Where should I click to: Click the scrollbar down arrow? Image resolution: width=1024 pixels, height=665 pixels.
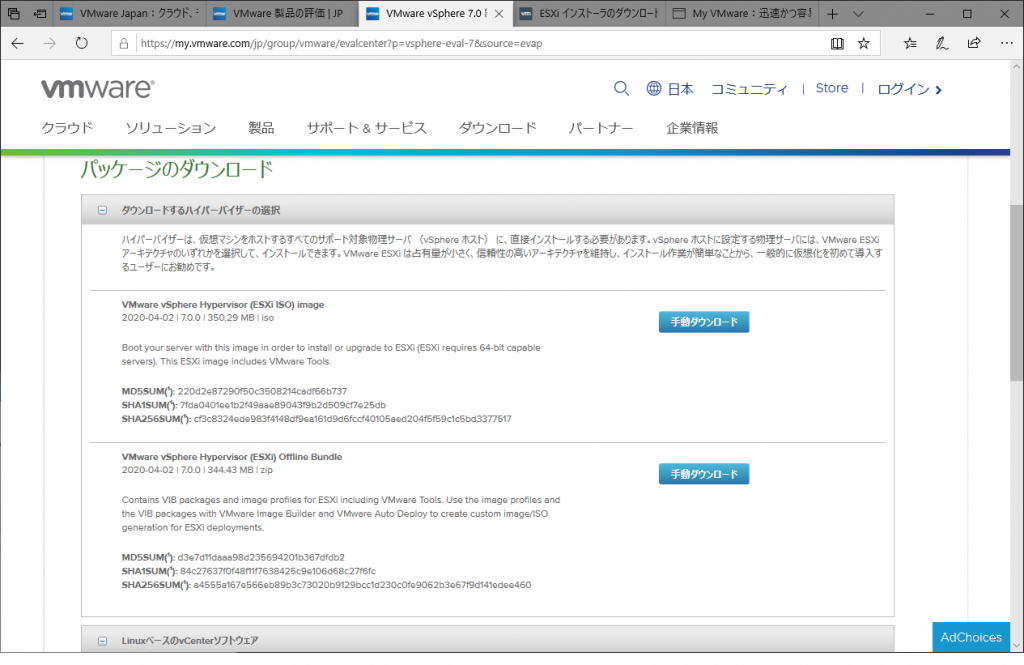(1016, 645)
